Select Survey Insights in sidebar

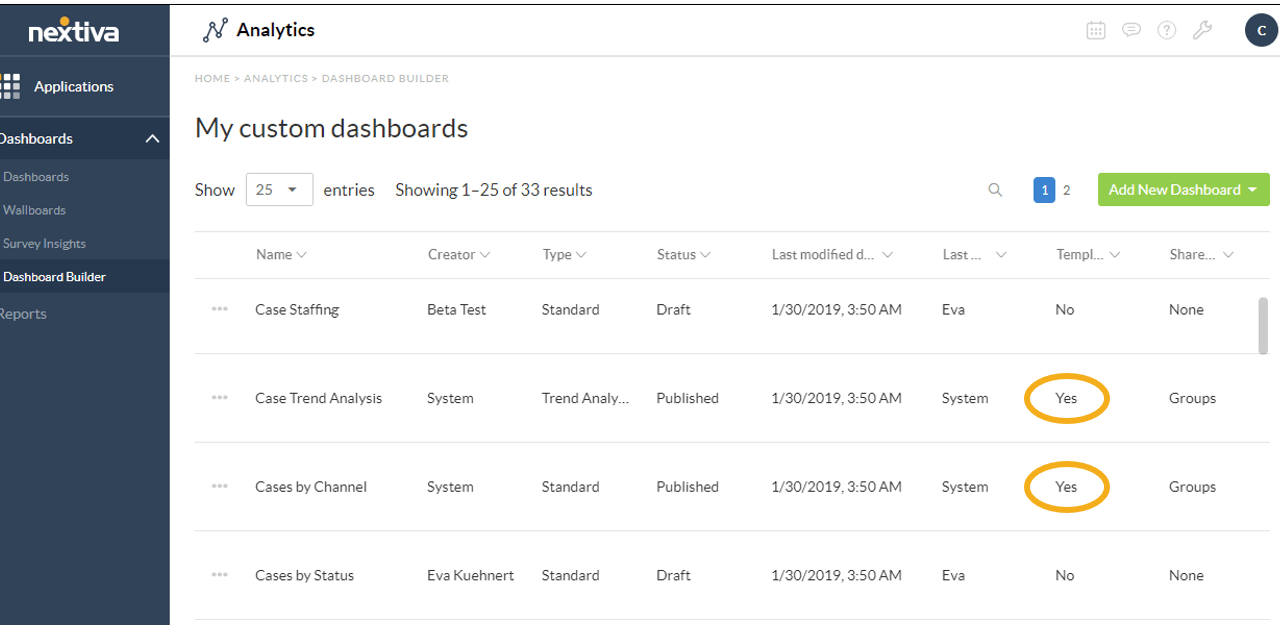point(45,243)
